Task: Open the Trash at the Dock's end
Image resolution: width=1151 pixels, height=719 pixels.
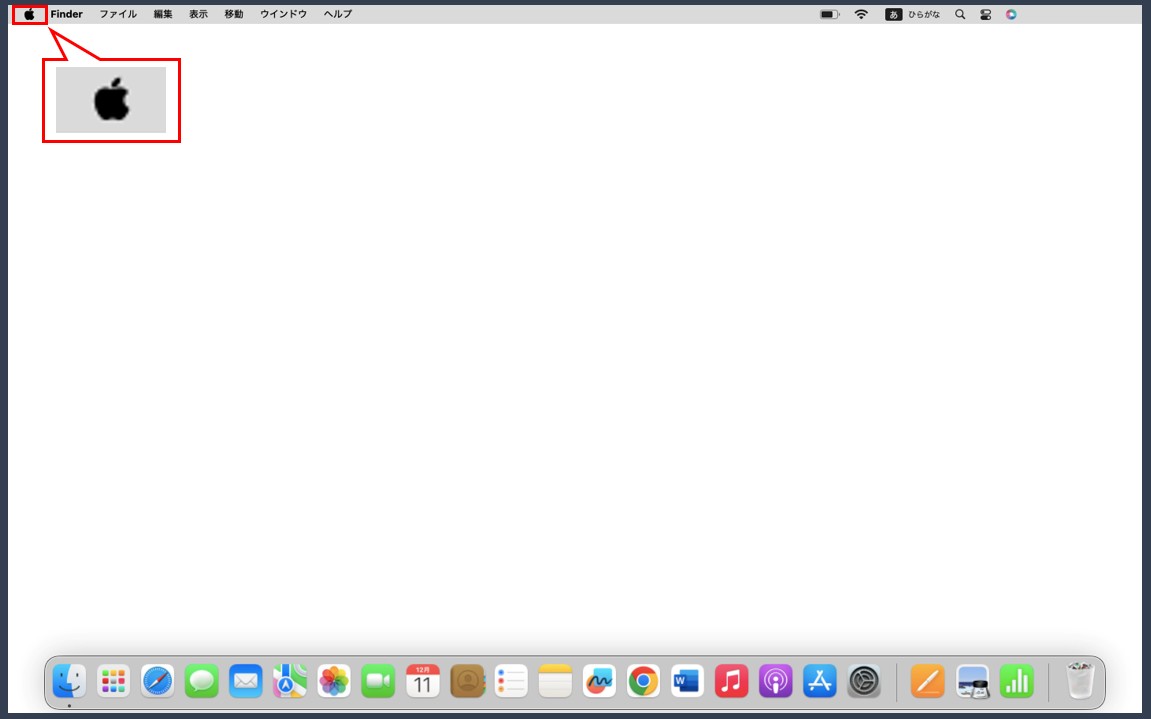Action: point(1080,681)
